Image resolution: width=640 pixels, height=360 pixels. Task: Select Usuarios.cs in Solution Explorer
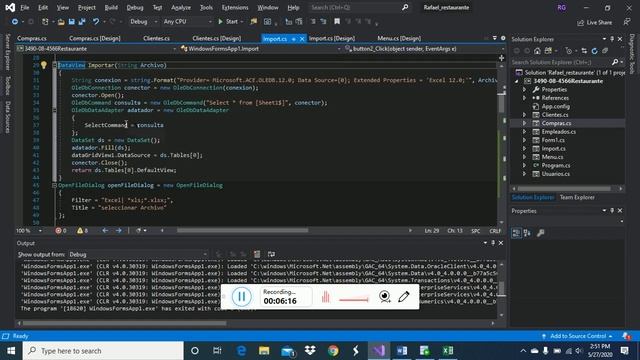click(556, 174)
